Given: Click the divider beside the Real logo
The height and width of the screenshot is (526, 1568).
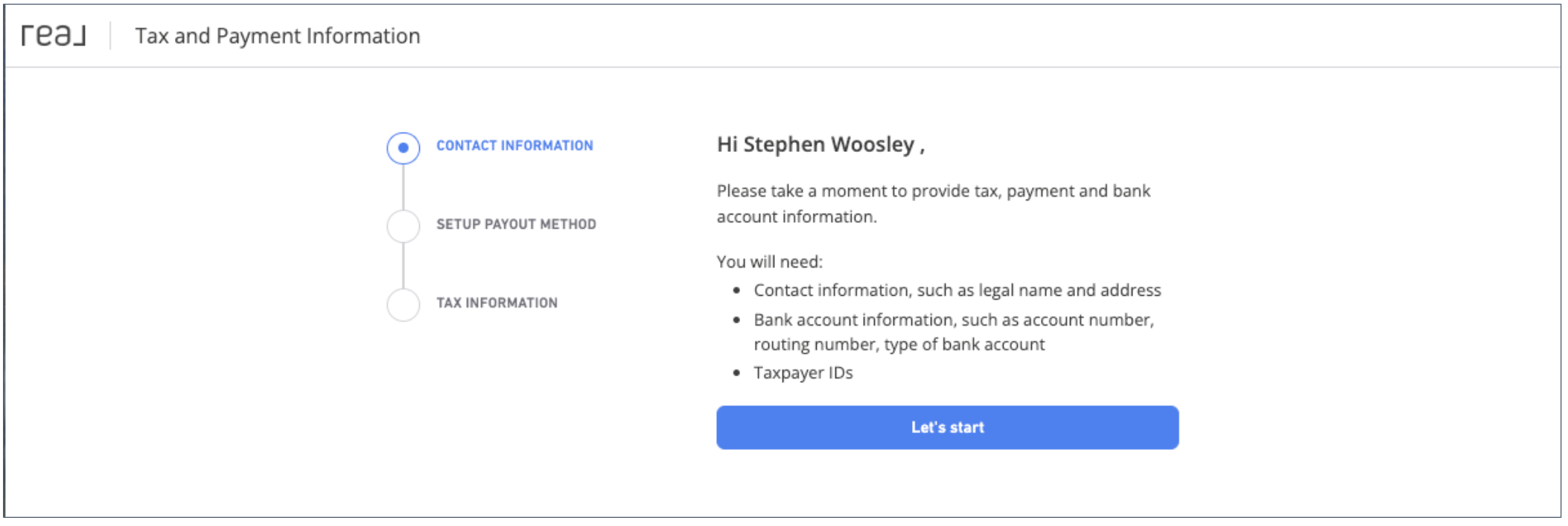Looking at the screenshot, I should (x=111, y=36).
